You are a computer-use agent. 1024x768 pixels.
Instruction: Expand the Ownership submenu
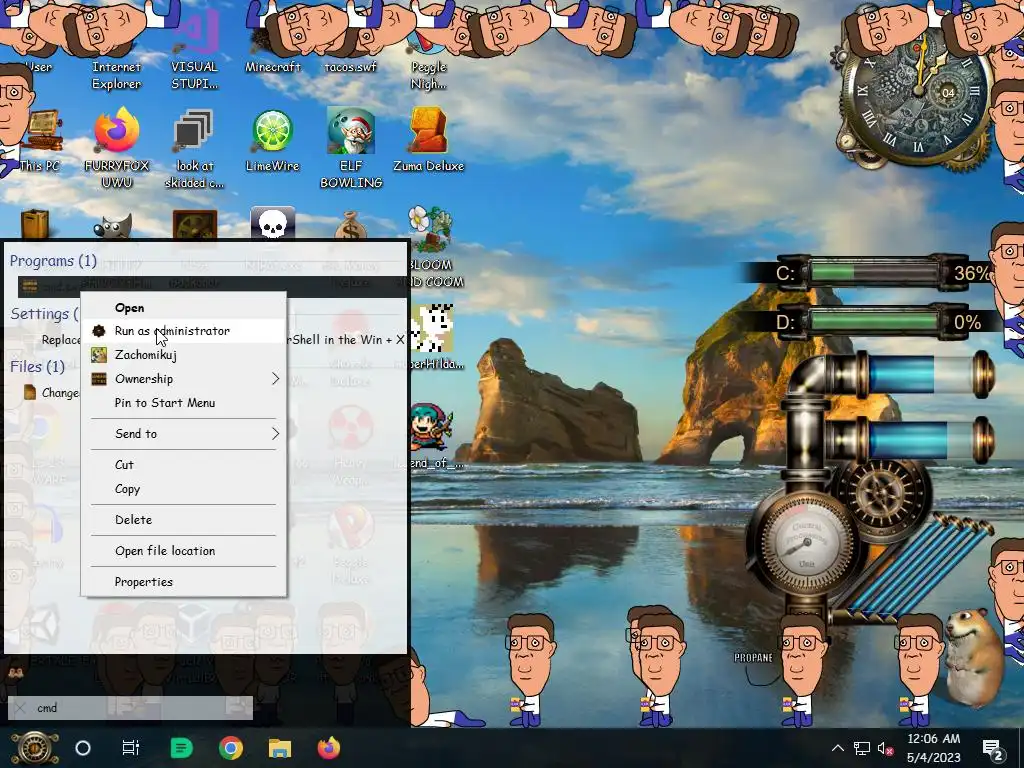tap(184, 379)
